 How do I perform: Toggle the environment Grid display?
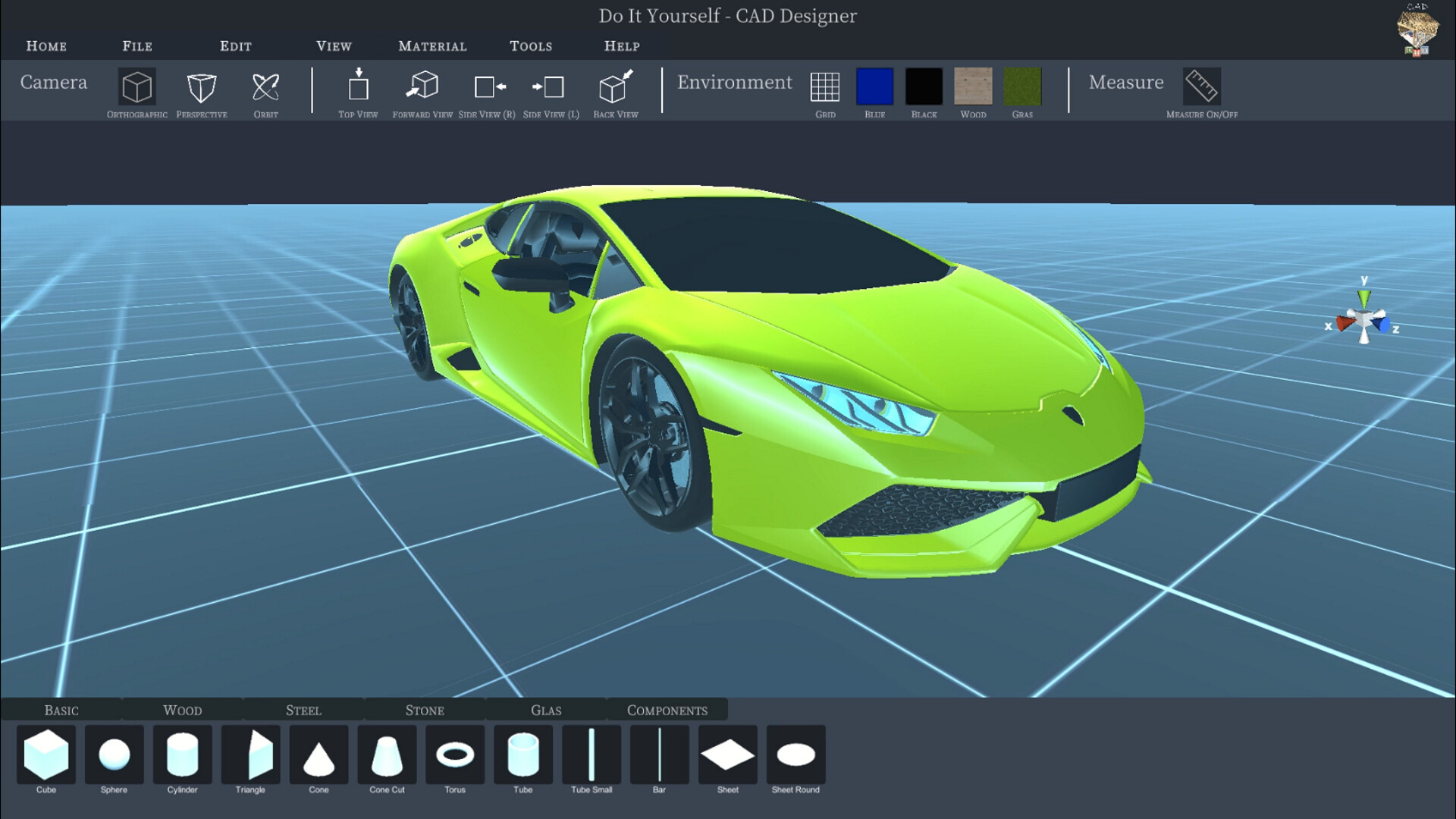click(825, 89)
